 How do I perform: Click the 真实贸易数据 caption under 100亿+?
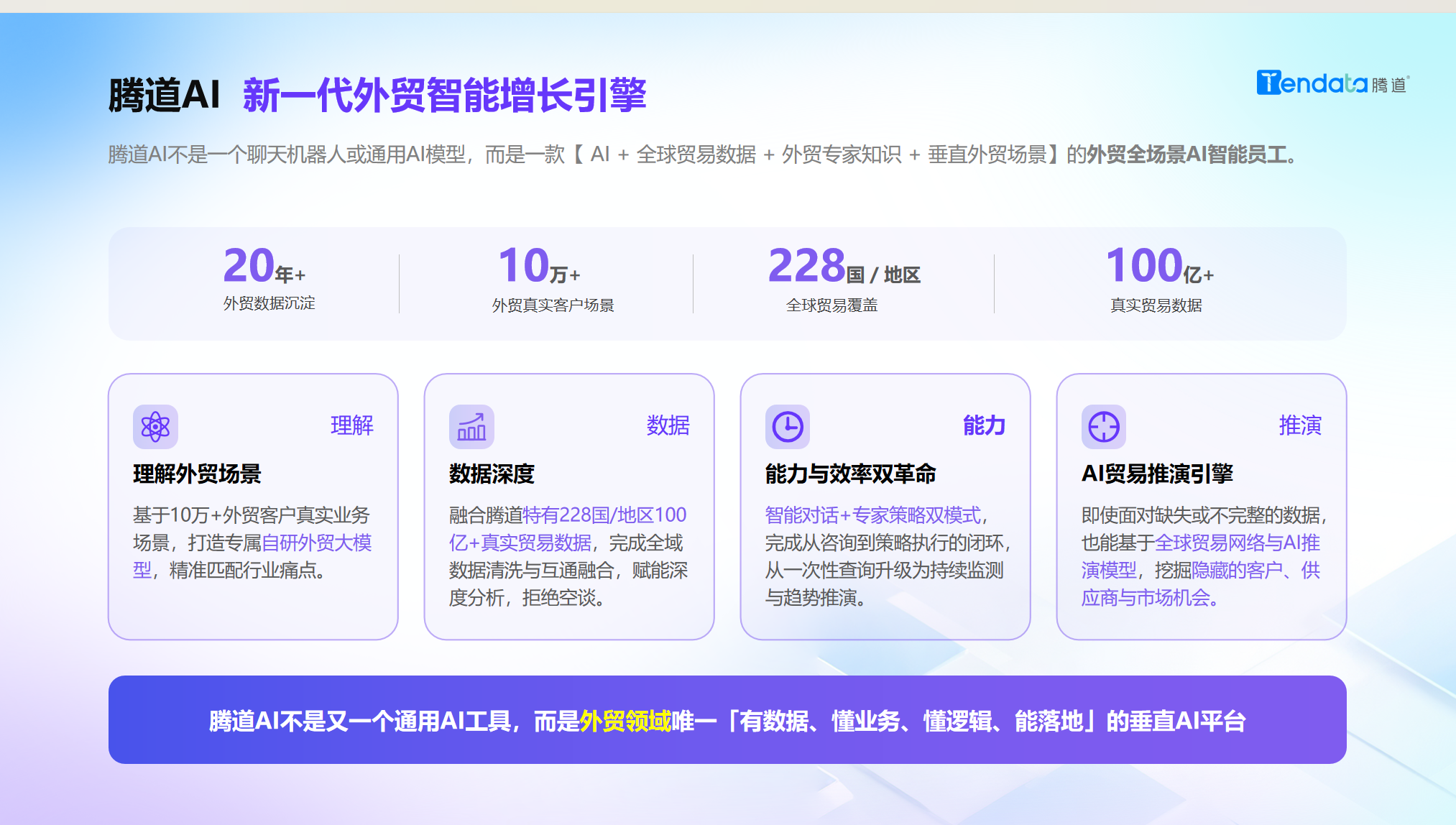pyautogui.click(x=1156, y=305)
